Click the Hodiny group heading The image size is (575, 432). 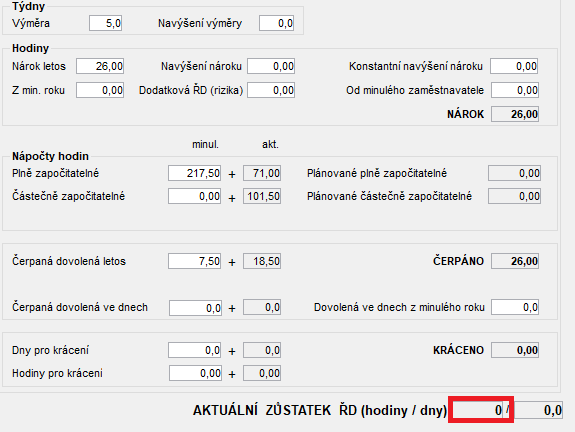point(30,48)
